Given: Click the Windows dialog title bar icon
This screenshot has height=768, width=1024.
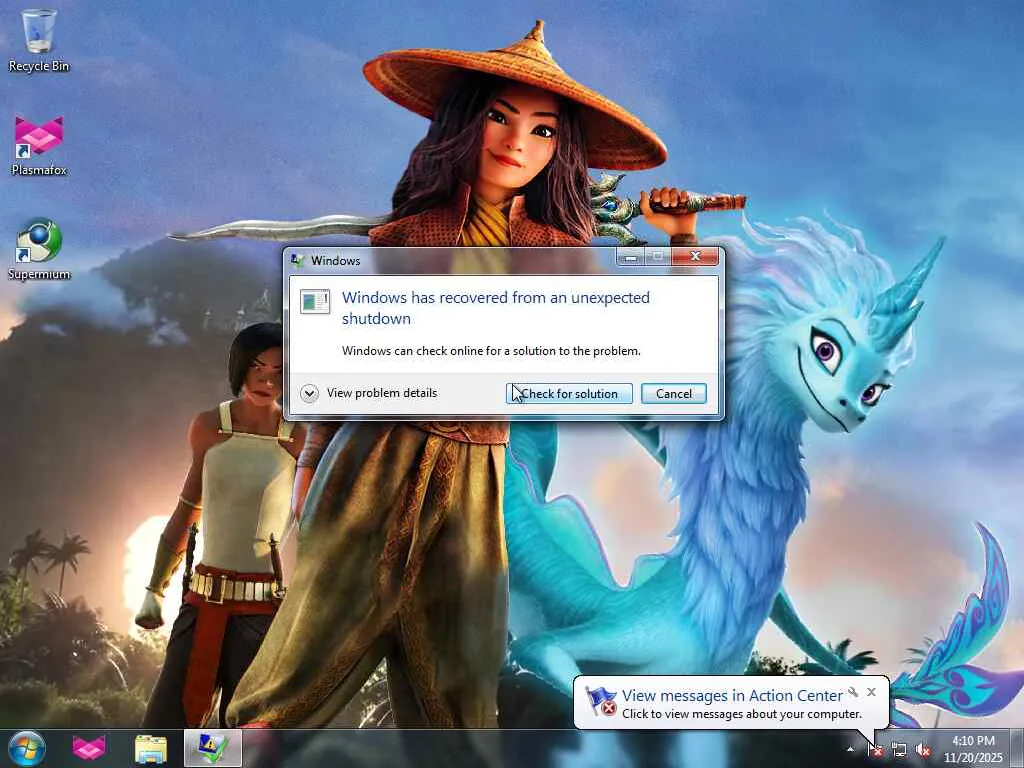Looking at the screenshot, I should (298, 261).
